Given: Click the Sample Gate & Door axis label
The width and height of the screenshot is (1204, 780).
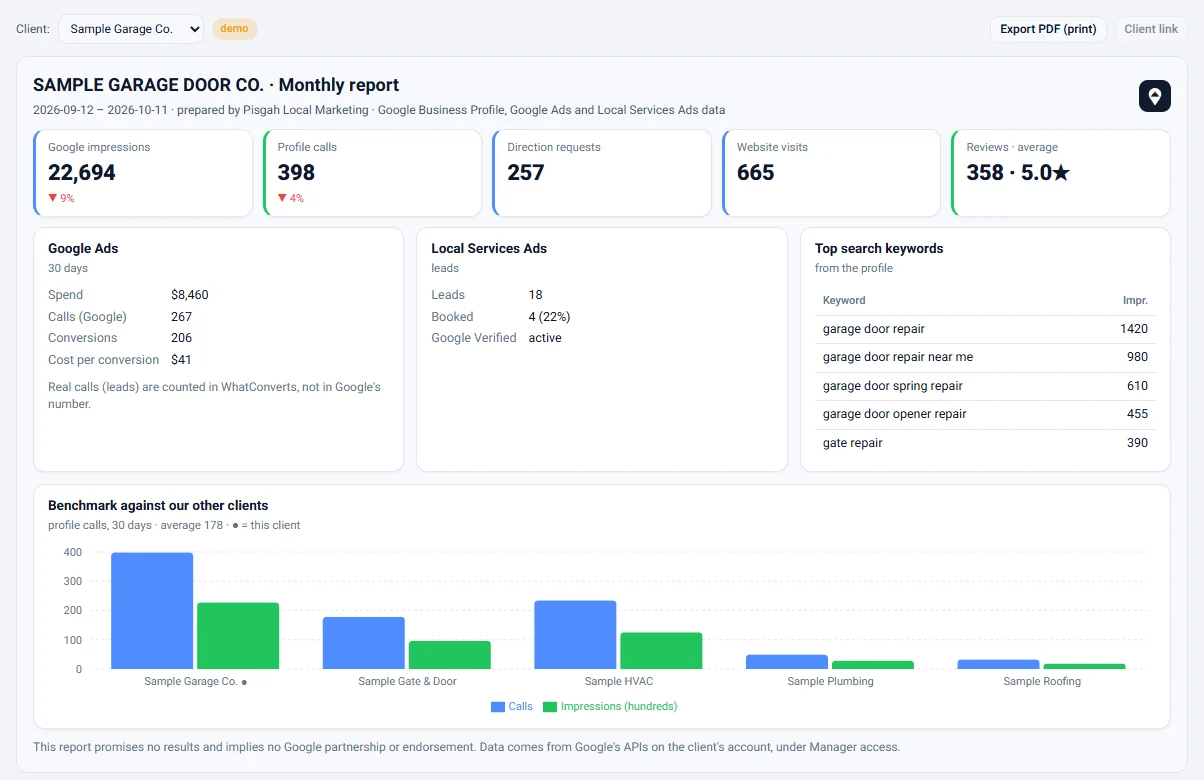Looking at the screenshot, I should (407, 681).
